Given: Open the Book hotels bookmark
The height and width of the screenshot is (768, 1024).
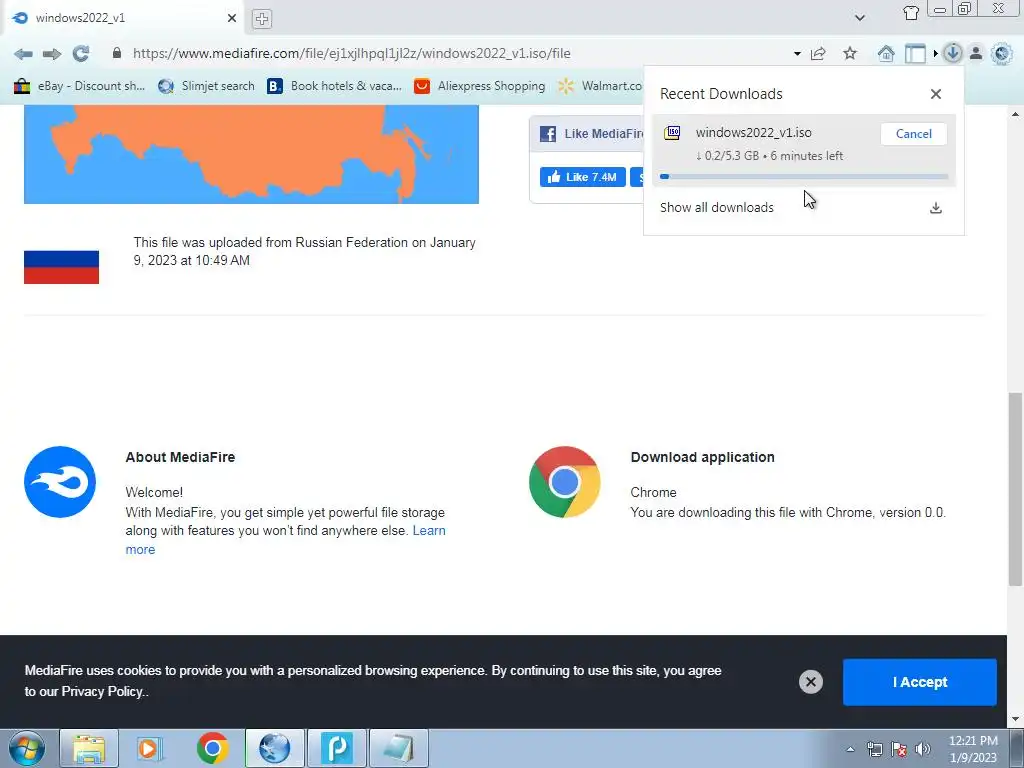Looking at the screenshot, I should click(334, 86).
